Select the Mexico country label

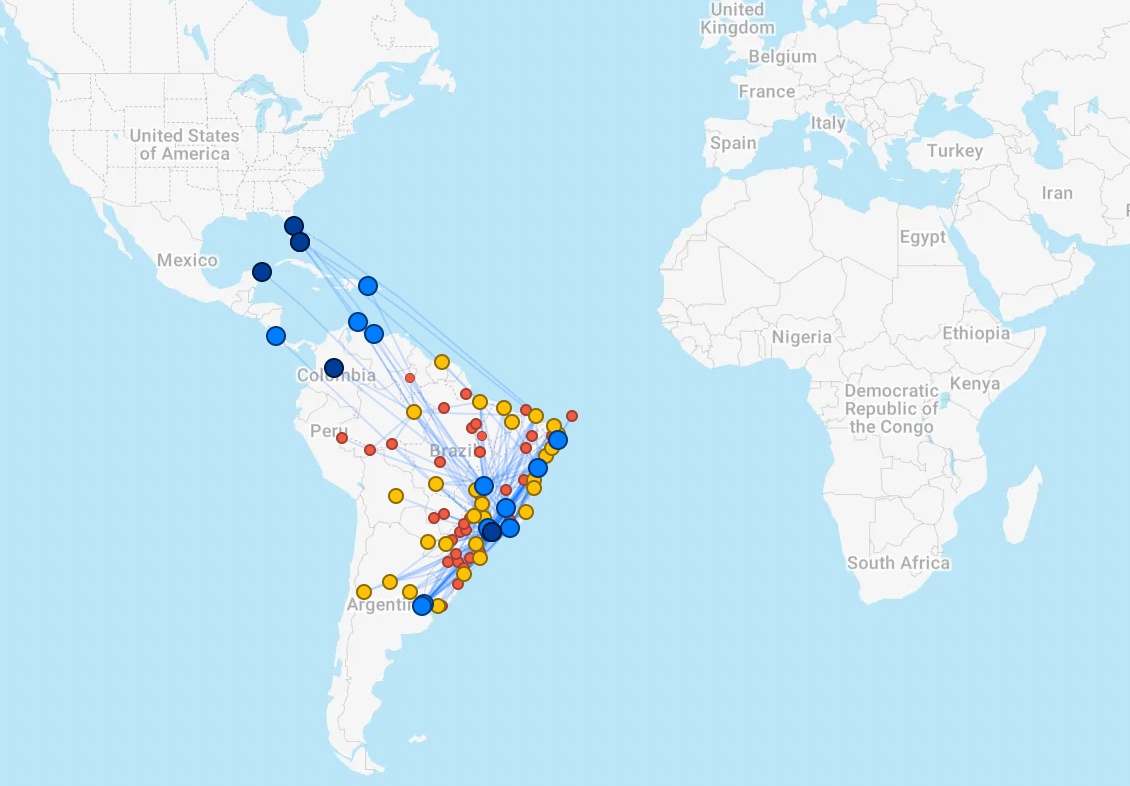(x=187, y=260)
